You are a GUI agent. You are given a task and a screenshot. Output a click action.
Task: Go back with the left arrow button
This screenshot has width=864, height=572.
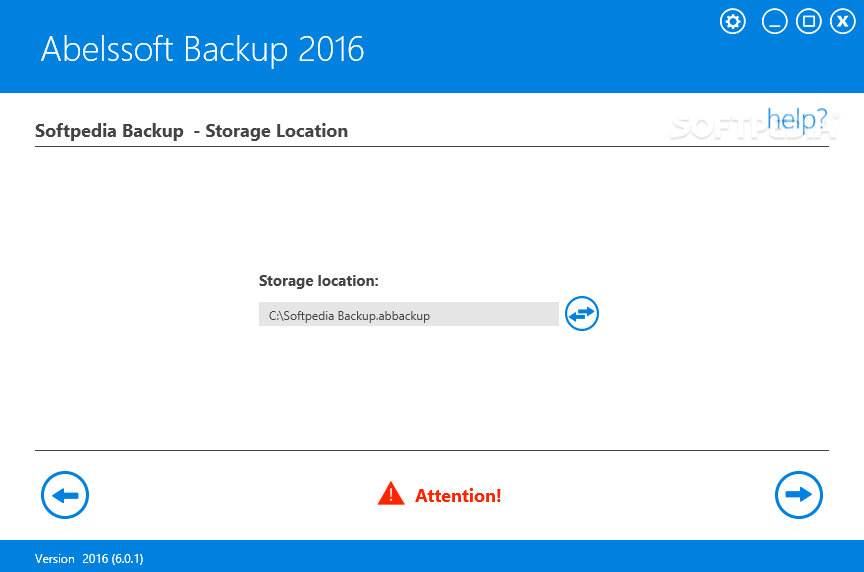point(65,495)
